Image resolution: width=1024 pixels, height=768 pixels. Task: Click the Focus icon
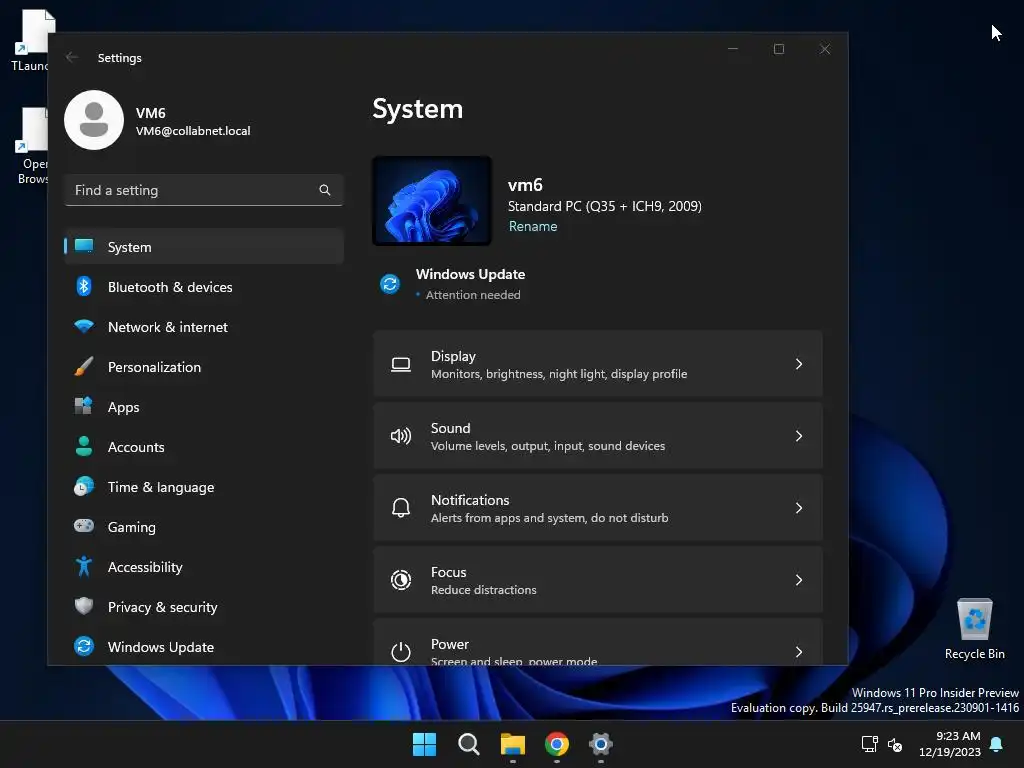400,580
